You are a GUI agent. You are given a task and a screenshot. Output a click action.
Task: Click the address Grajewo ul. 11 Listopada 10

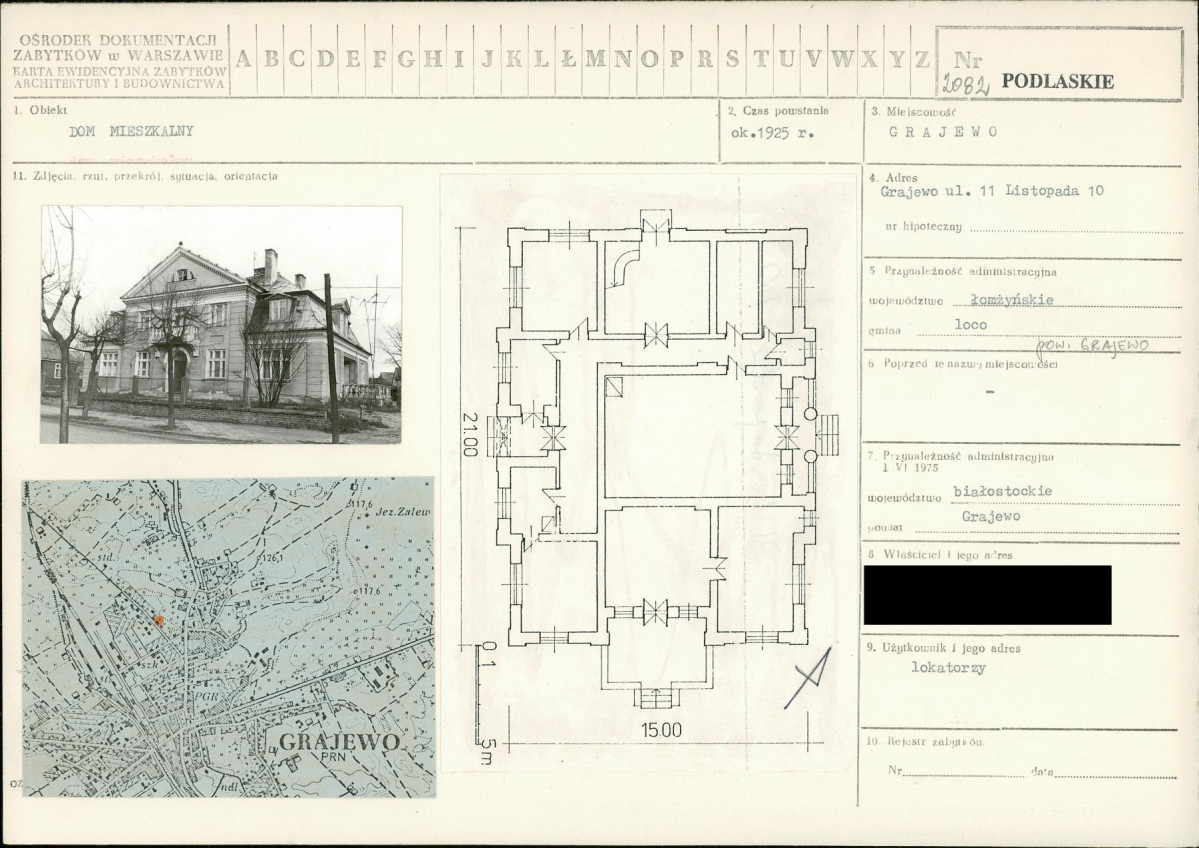992,191
